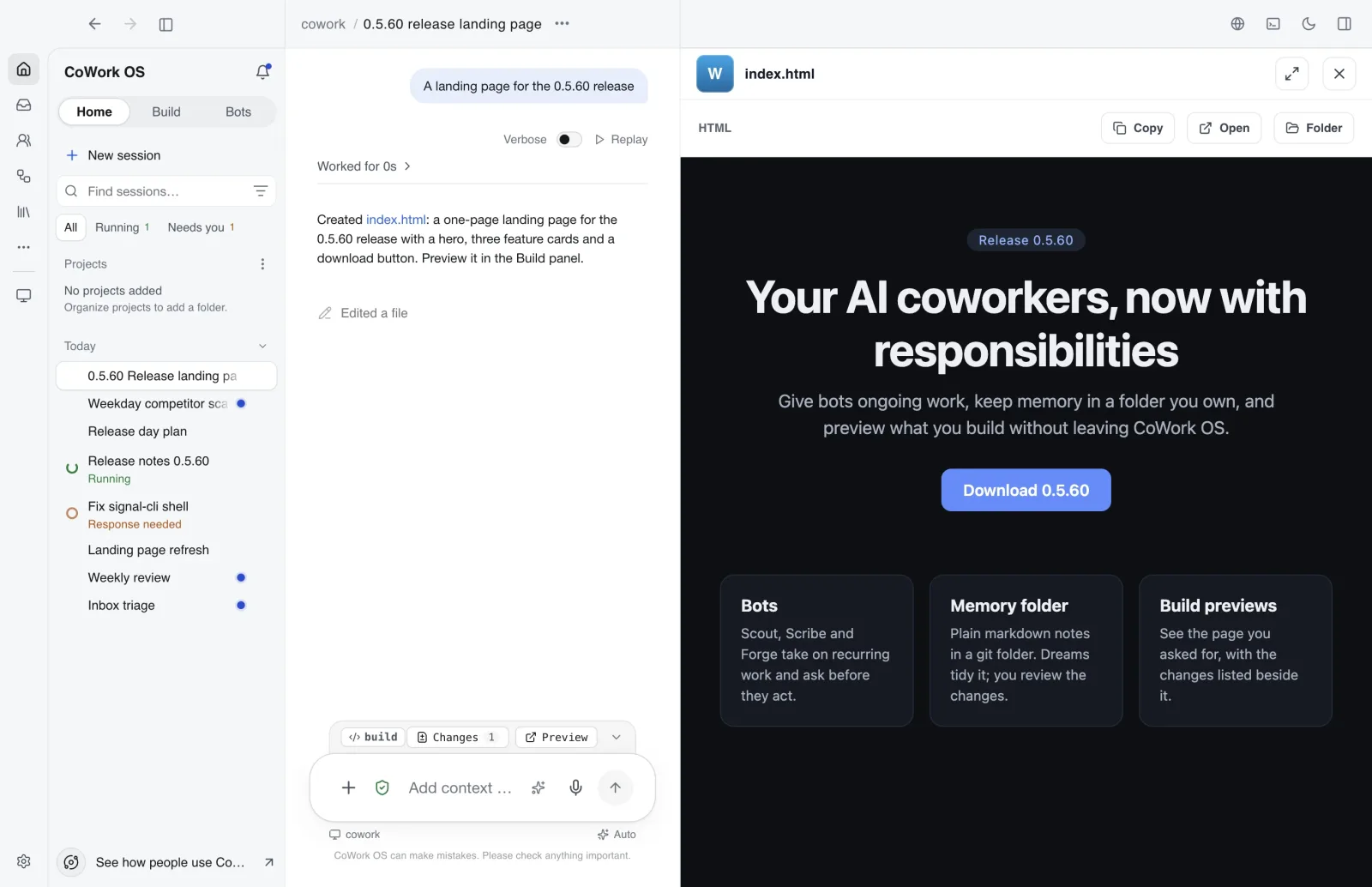Click the Download 0.5.60 button
This screenshot has height=887, width=1372.
(1026, 490)
